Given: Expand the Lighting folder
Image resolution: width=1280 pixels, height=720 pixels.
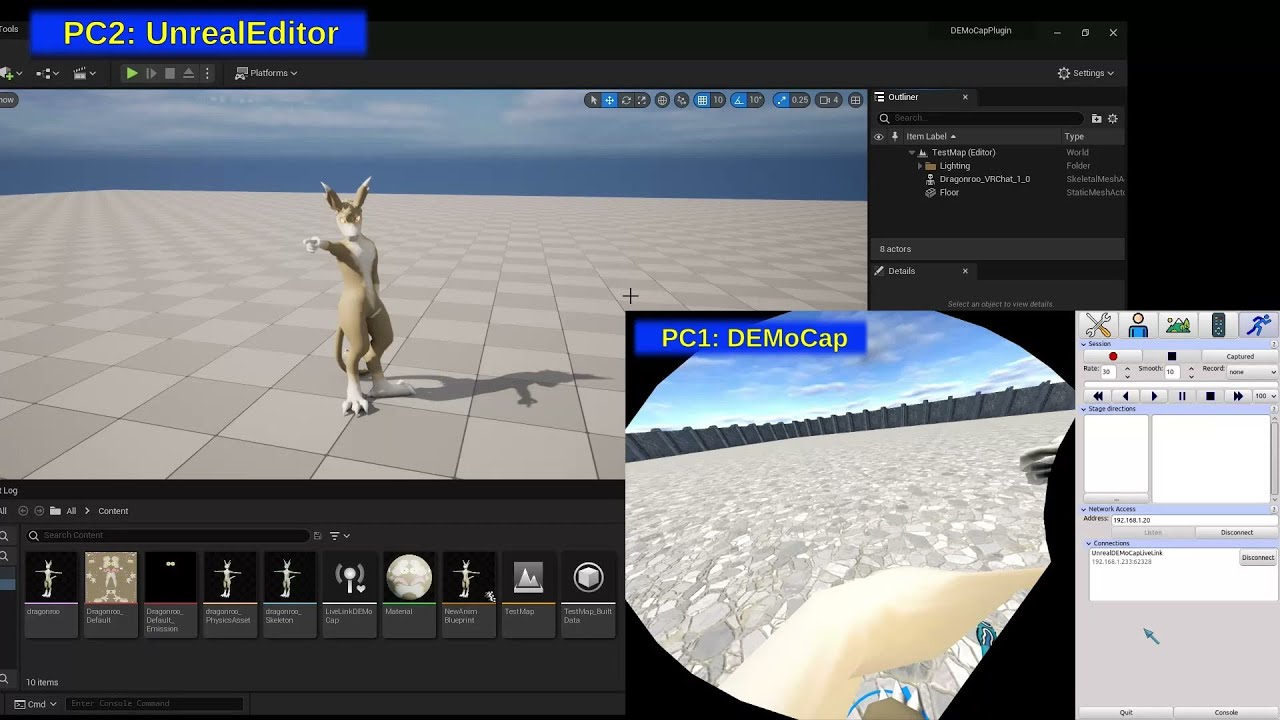Looking at the screenshot, I should point(920,166).
